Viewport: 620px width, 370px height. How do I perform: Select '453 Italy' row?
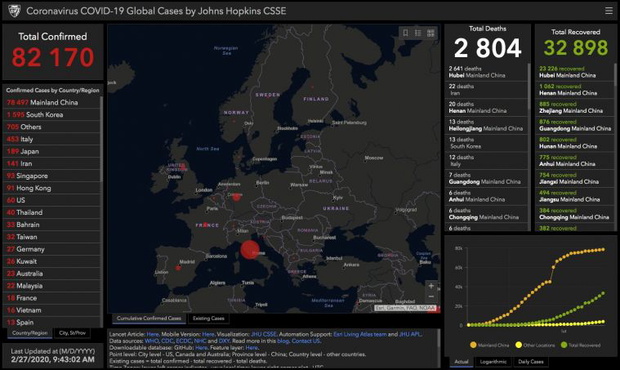point(52,139)
